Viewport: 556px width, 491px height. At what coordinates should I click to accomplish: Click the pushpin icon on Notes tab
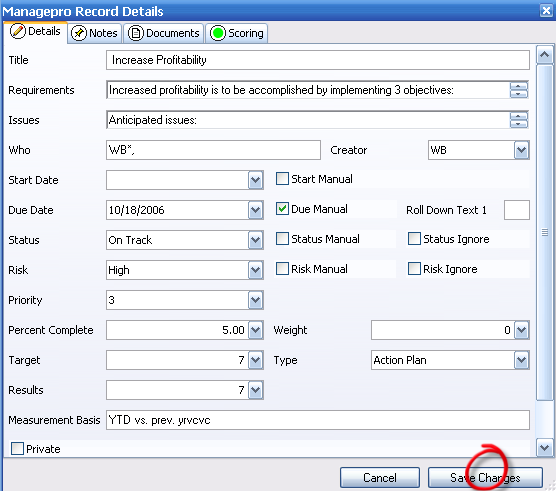coord(79,33)
